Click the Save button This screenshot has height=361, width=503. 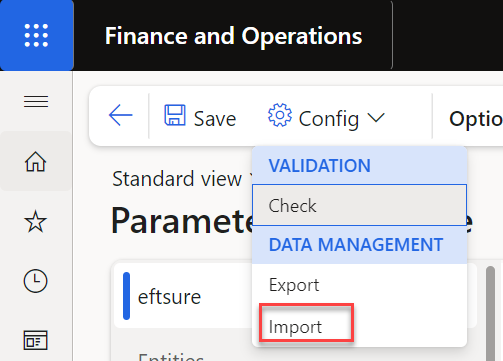tap(200, 116)
